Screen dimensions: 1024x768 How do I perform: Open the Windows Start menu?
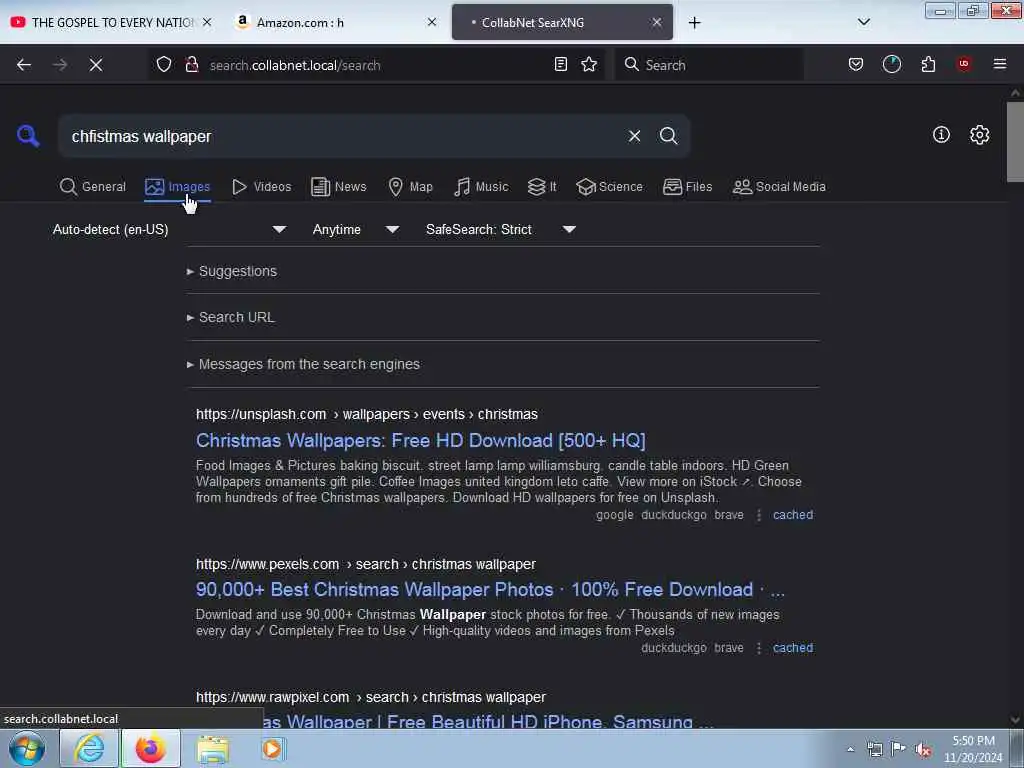tap(27, 748)
